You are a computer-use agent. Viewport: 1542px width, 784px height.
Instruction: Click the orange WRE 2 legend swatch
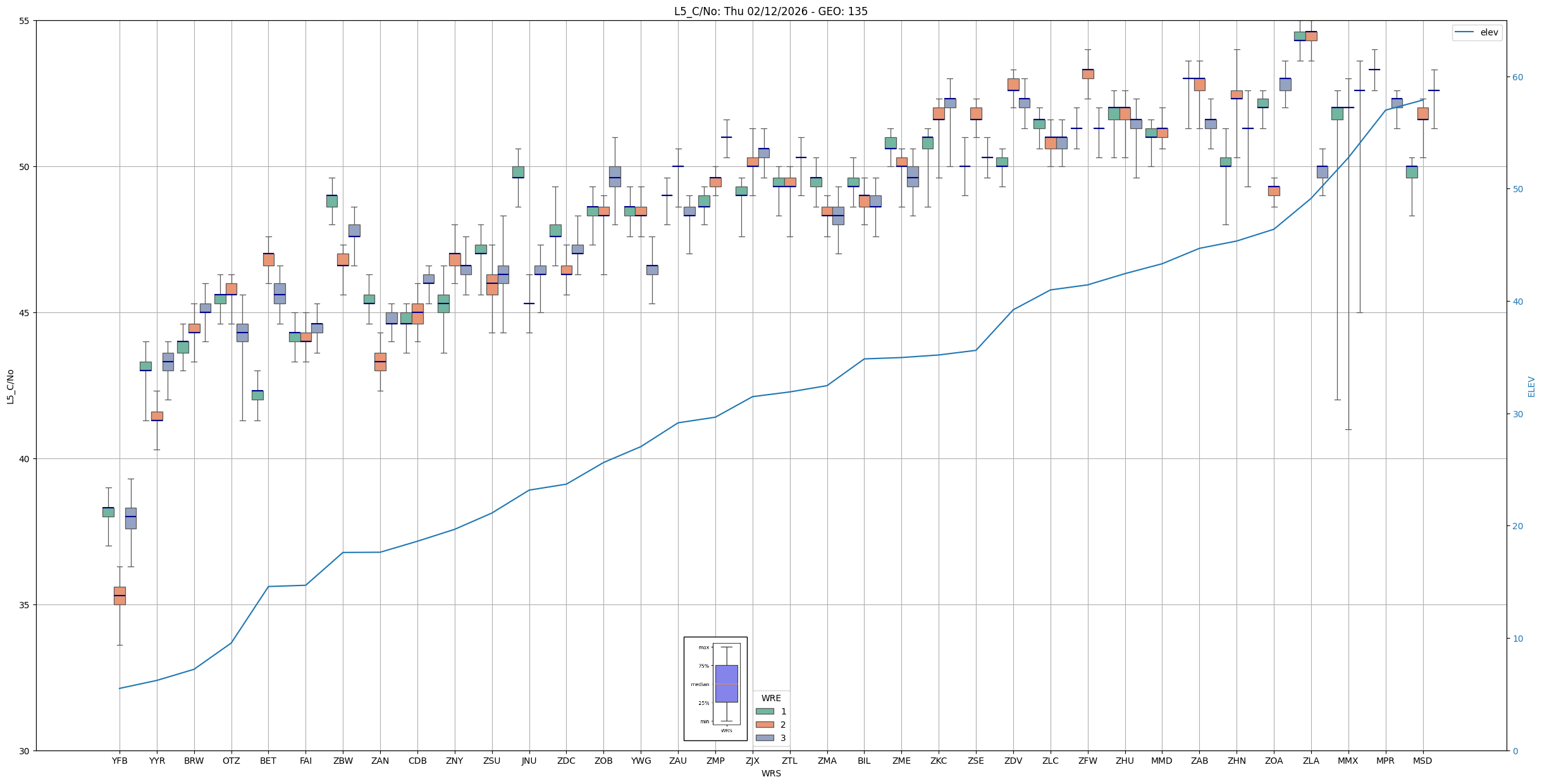[x=765, y=725]
